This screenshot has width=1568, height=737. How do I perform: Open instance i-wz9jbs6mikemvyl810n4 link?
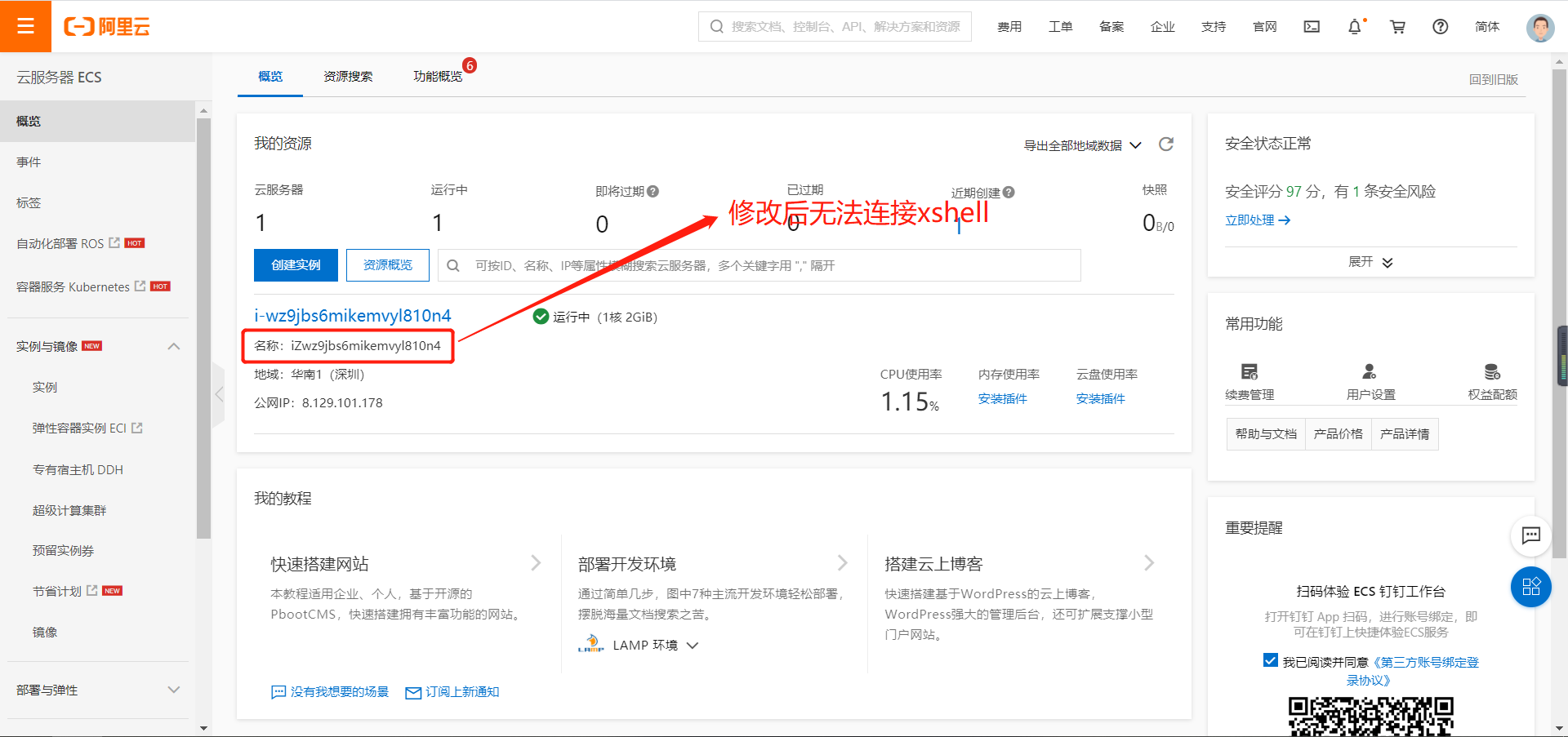[352, 316]
